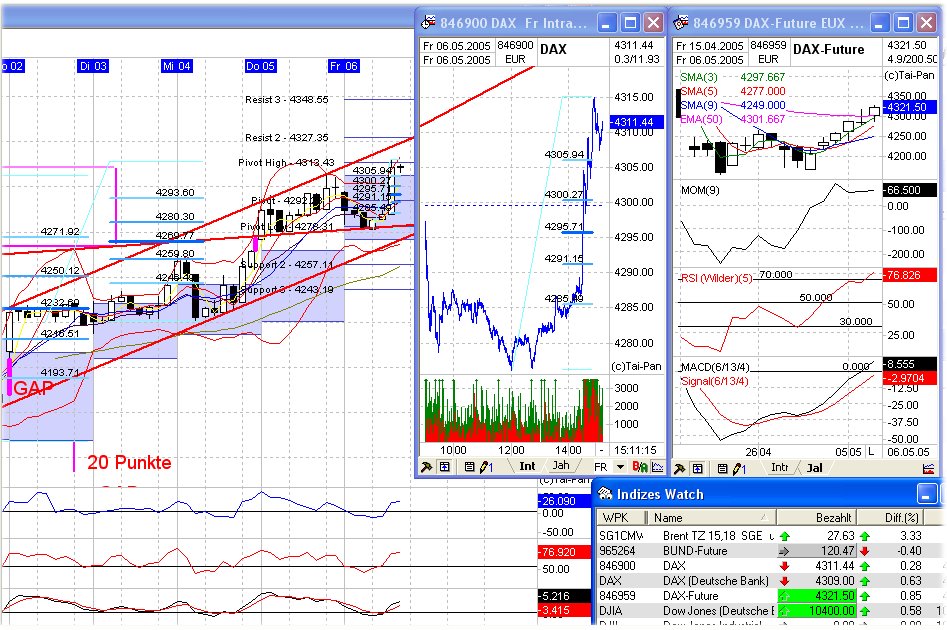Viewport: 947px width, 630px height.
Task: Sort by the WPK column header
Action: (x=620, y=518)
